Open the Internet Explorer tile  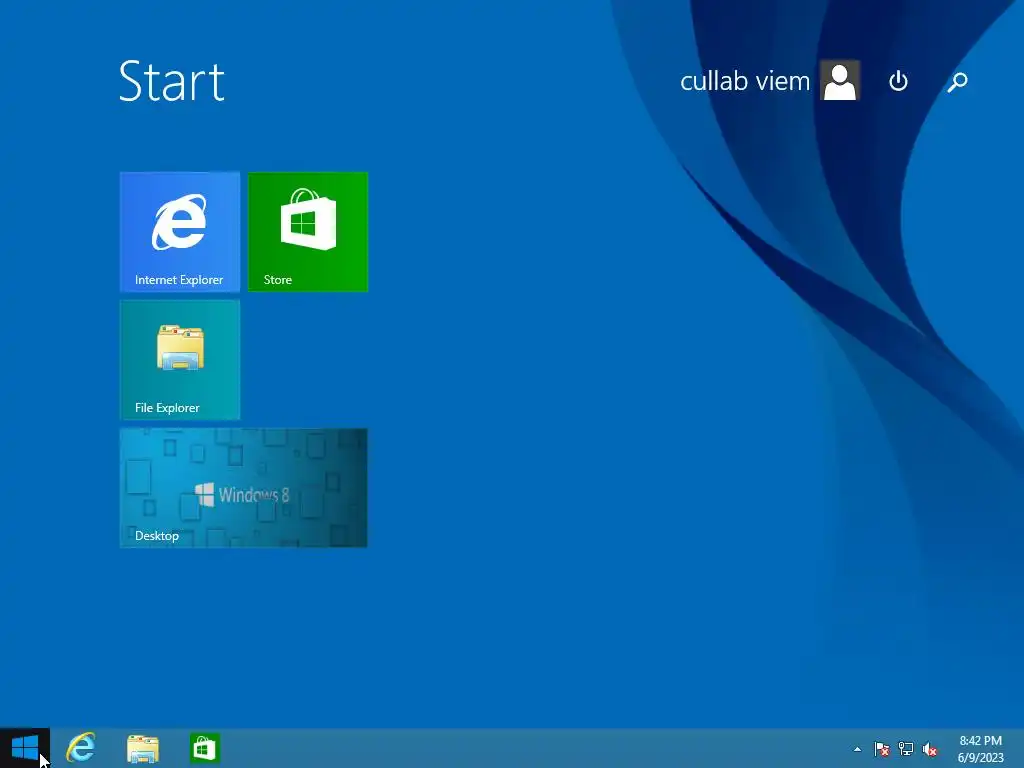pos(180,232)
